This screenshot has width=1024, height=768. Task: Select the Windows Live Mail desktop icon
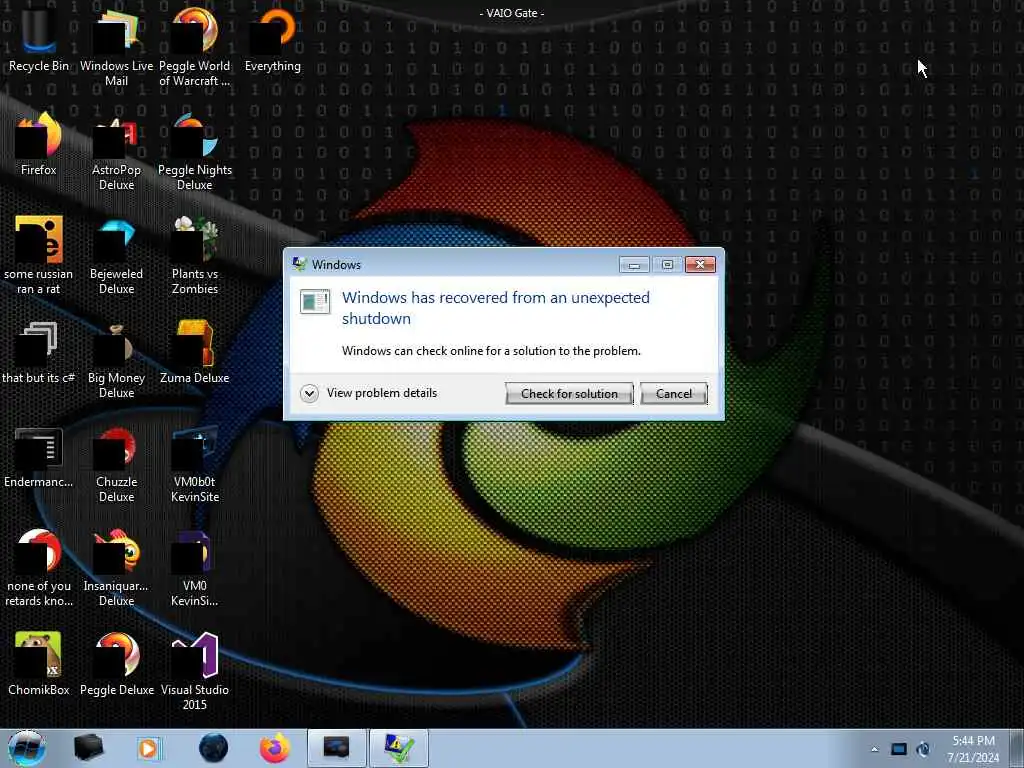tap(116, 46)
